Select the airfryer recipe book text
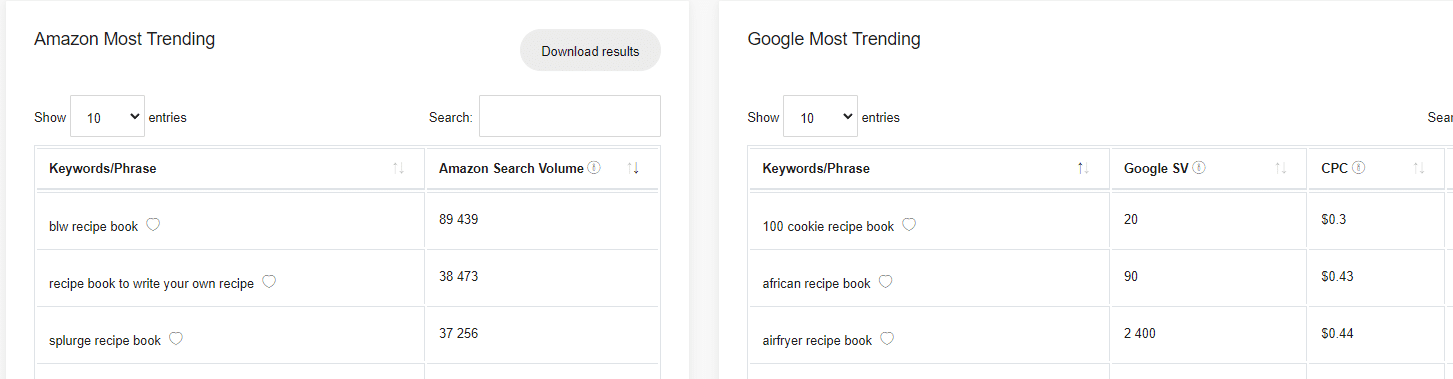1453x379 pixels. 817,341
